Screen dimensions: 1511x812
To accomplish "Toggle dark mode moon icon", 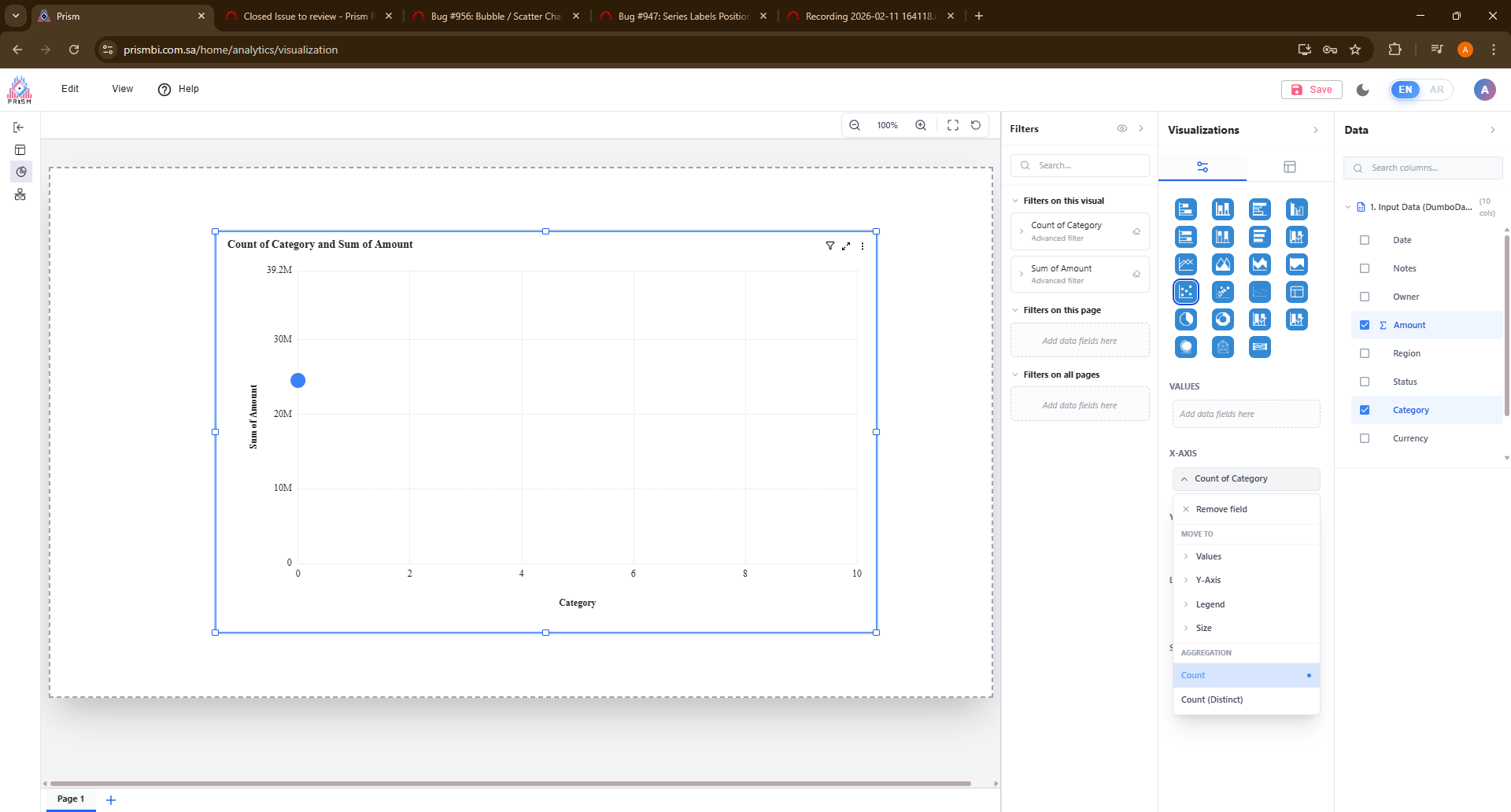I will pos(1363,90).
